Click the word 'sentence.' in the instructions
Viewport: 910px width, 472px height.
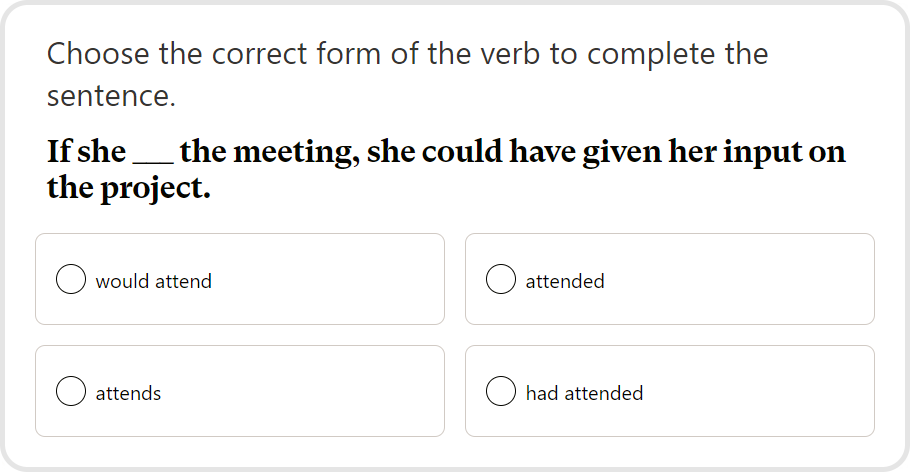[111, 97]
